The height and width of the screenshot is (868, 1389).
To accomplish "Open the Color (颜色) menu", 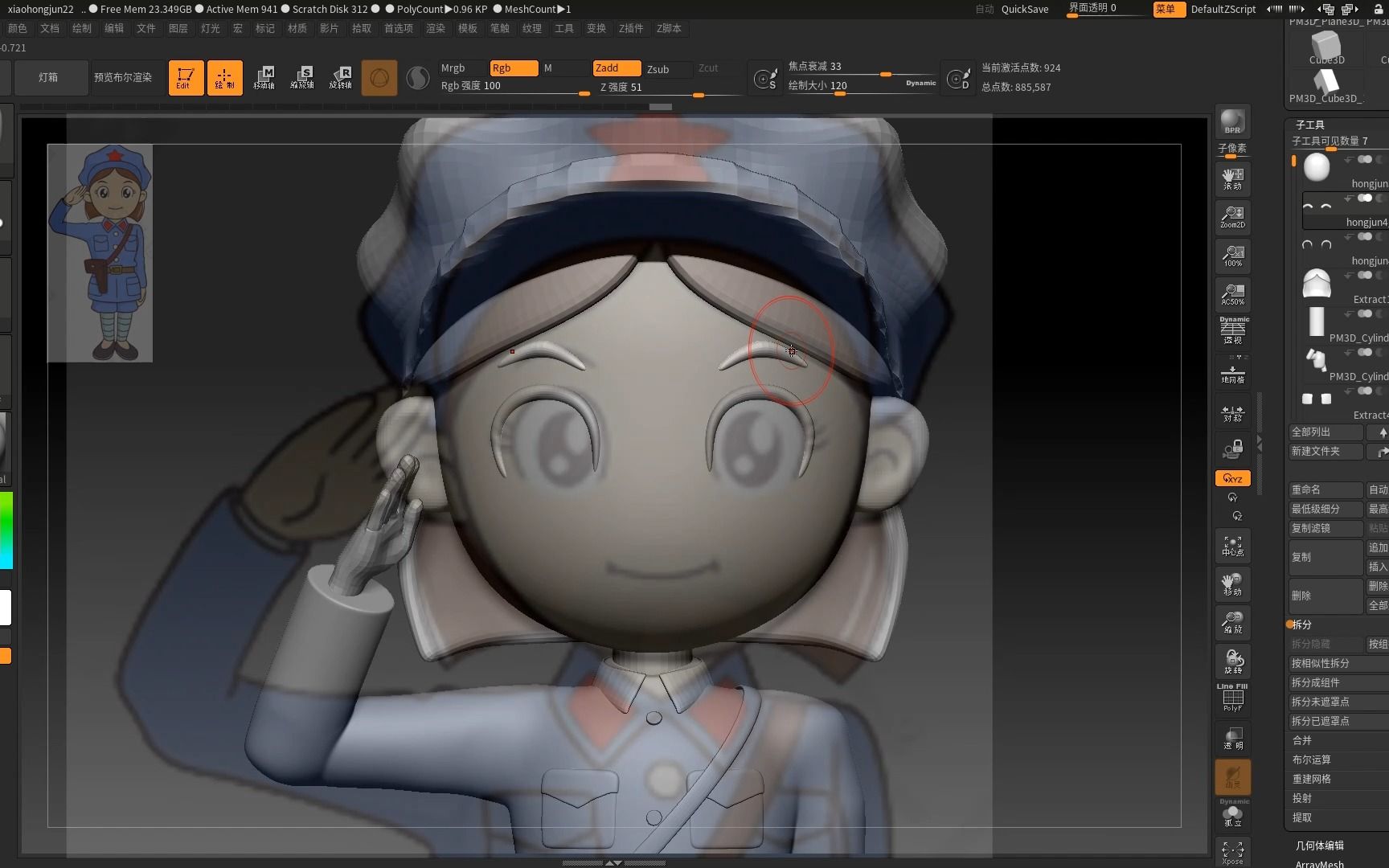I will [17, 28].
